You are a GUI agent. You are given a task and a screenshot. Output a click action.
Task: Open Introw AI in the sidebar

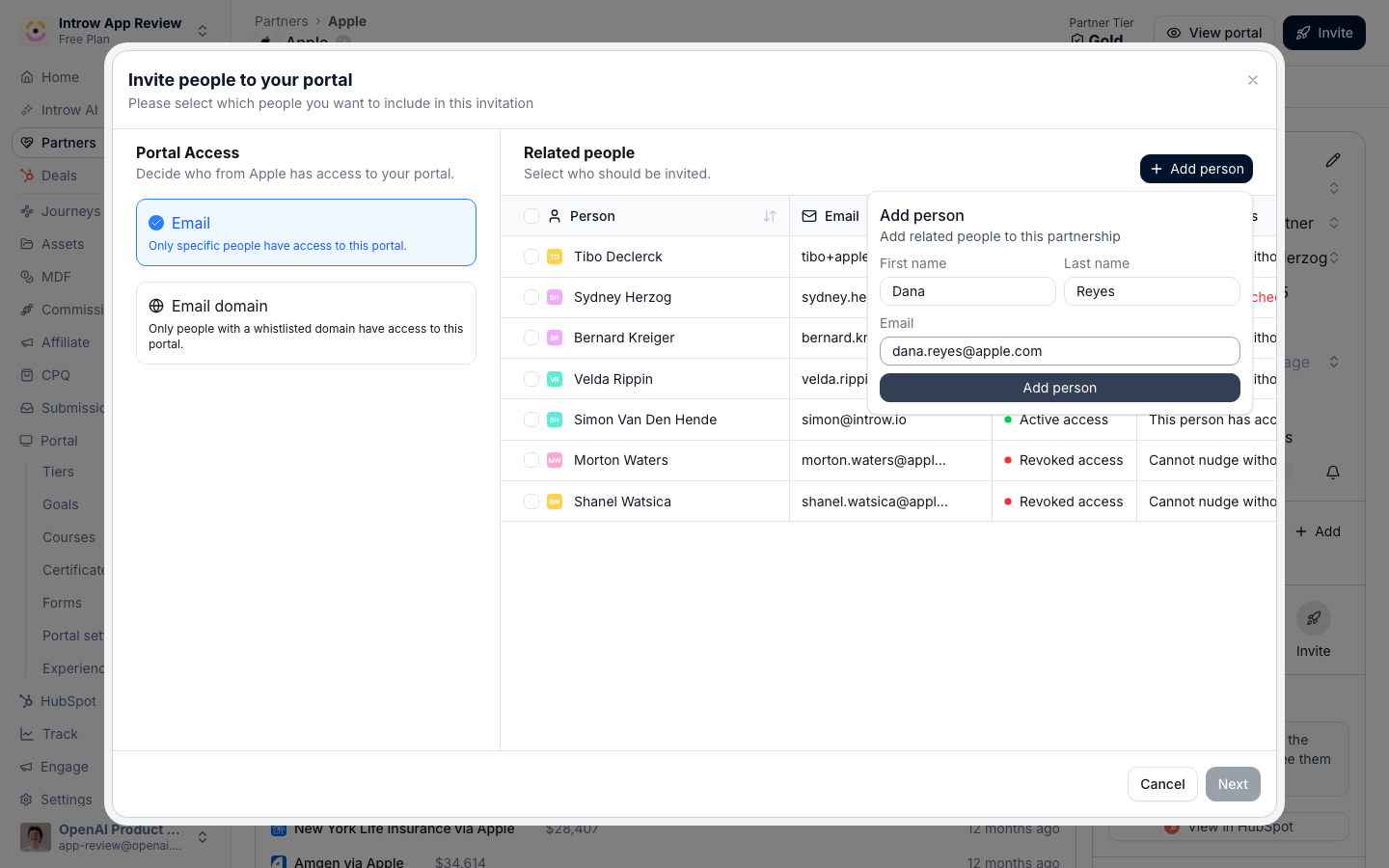(60, 110)
